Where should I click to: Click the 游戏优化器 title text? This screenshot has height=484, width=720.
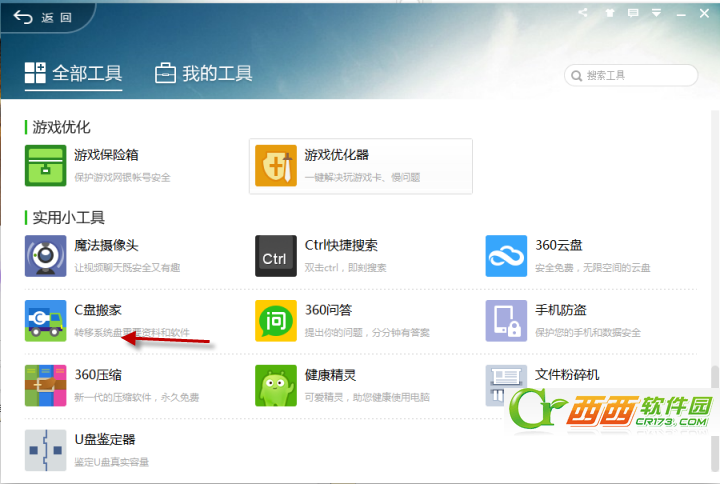(337, 155)
